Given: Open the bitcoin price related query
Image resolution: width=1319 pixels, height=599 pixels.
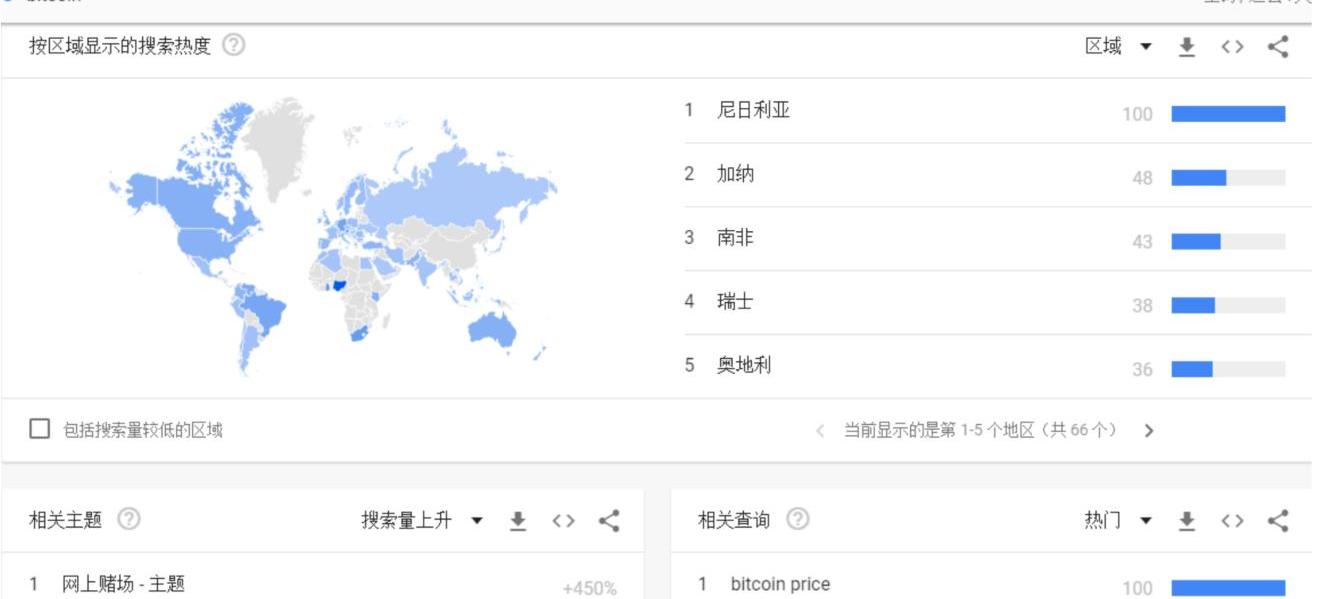Looking at the screenshot, I should click(779, 585).
